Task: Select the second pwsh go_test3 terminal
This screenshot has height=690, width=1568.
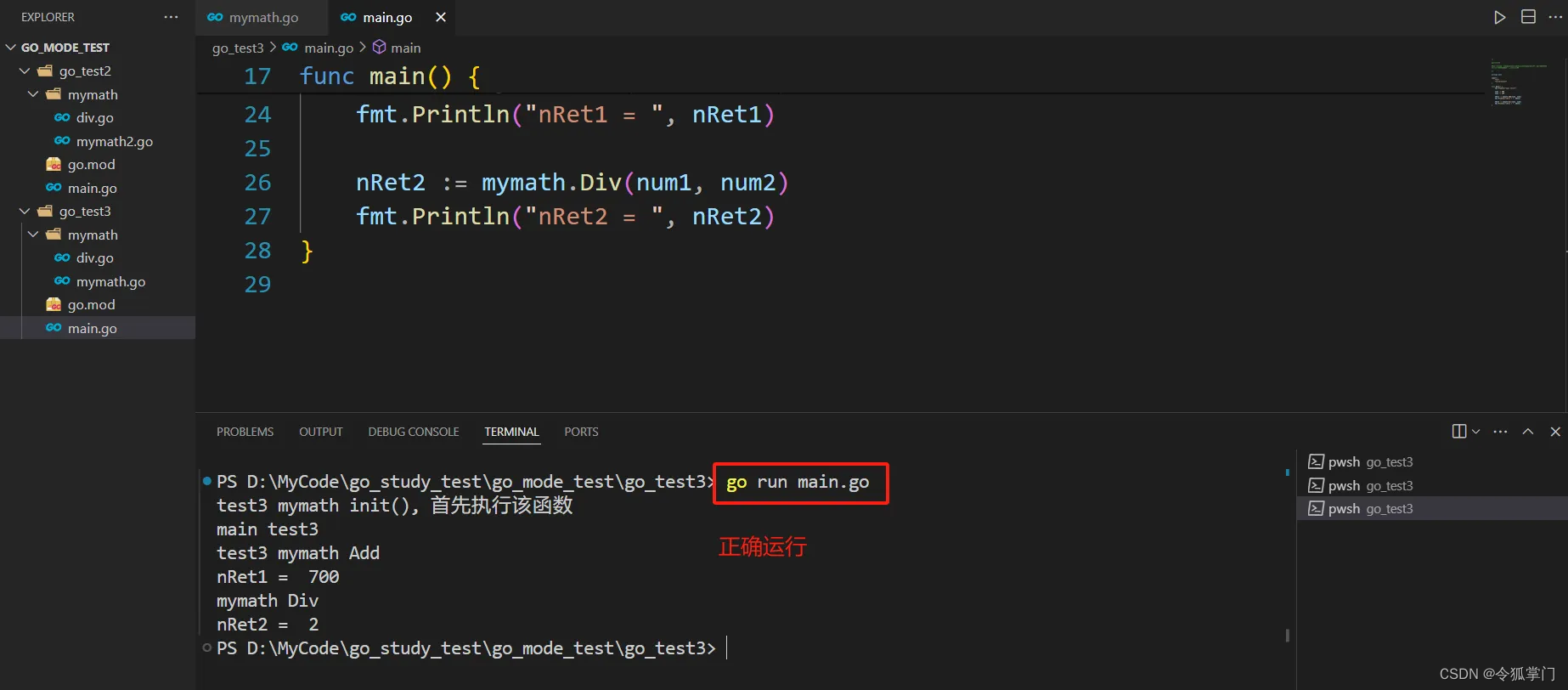Action: pyautogui.click(x=1432, y=485)
